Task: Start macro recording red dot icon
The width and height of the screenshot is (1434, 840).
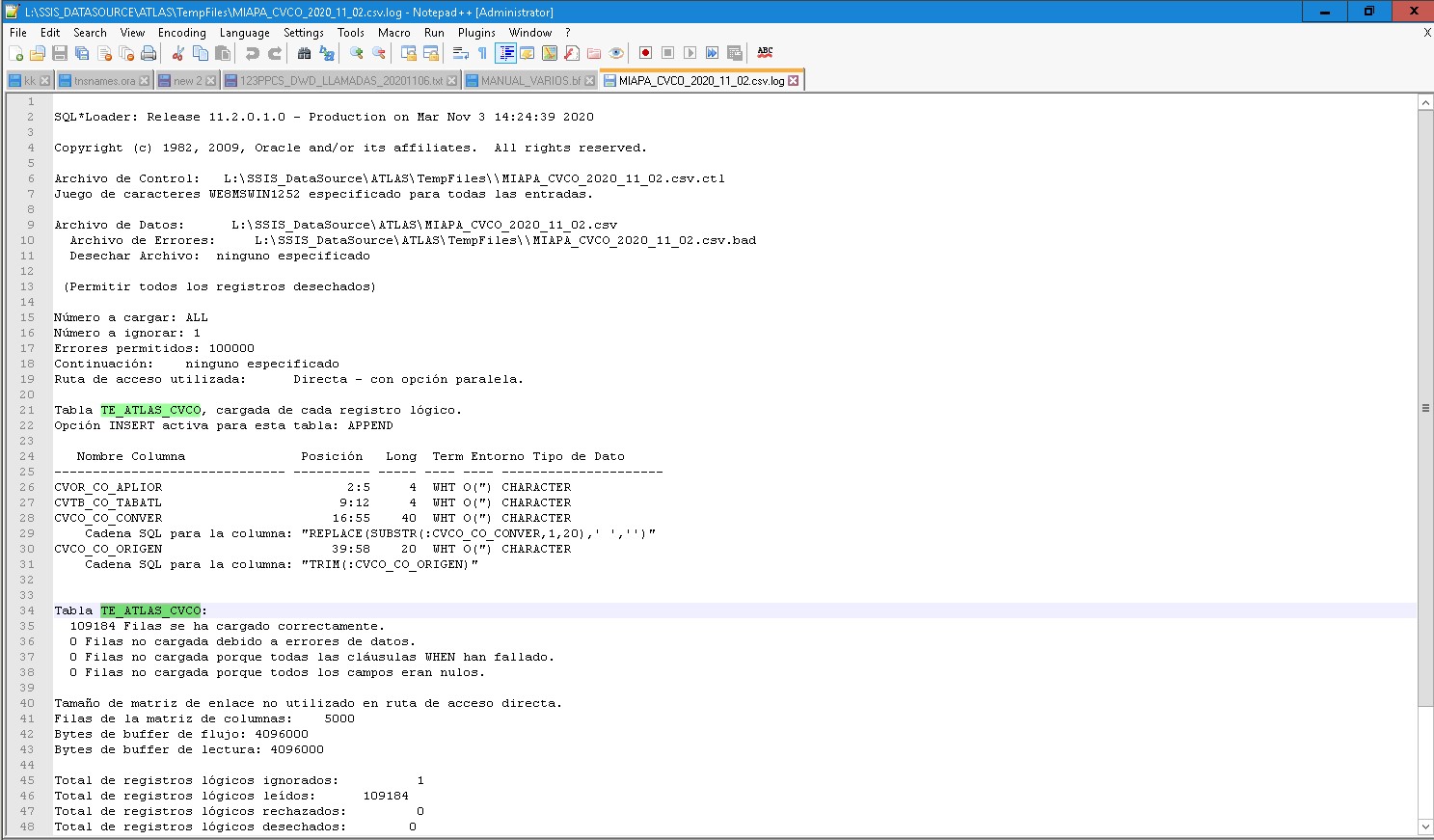Action: pos(645,53)
